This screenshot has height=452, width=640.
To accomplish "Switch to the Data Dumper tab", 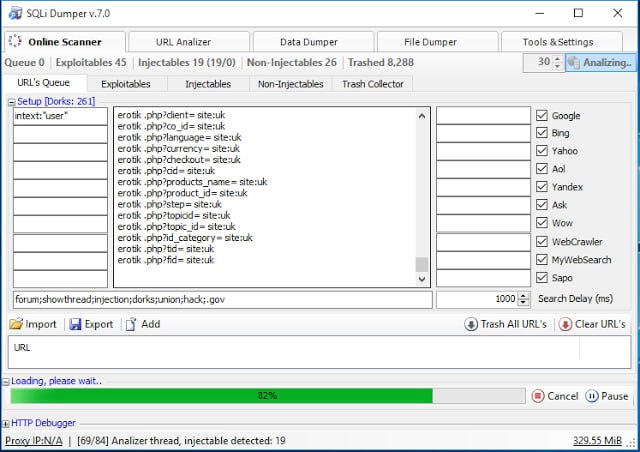I will point(308,42).
